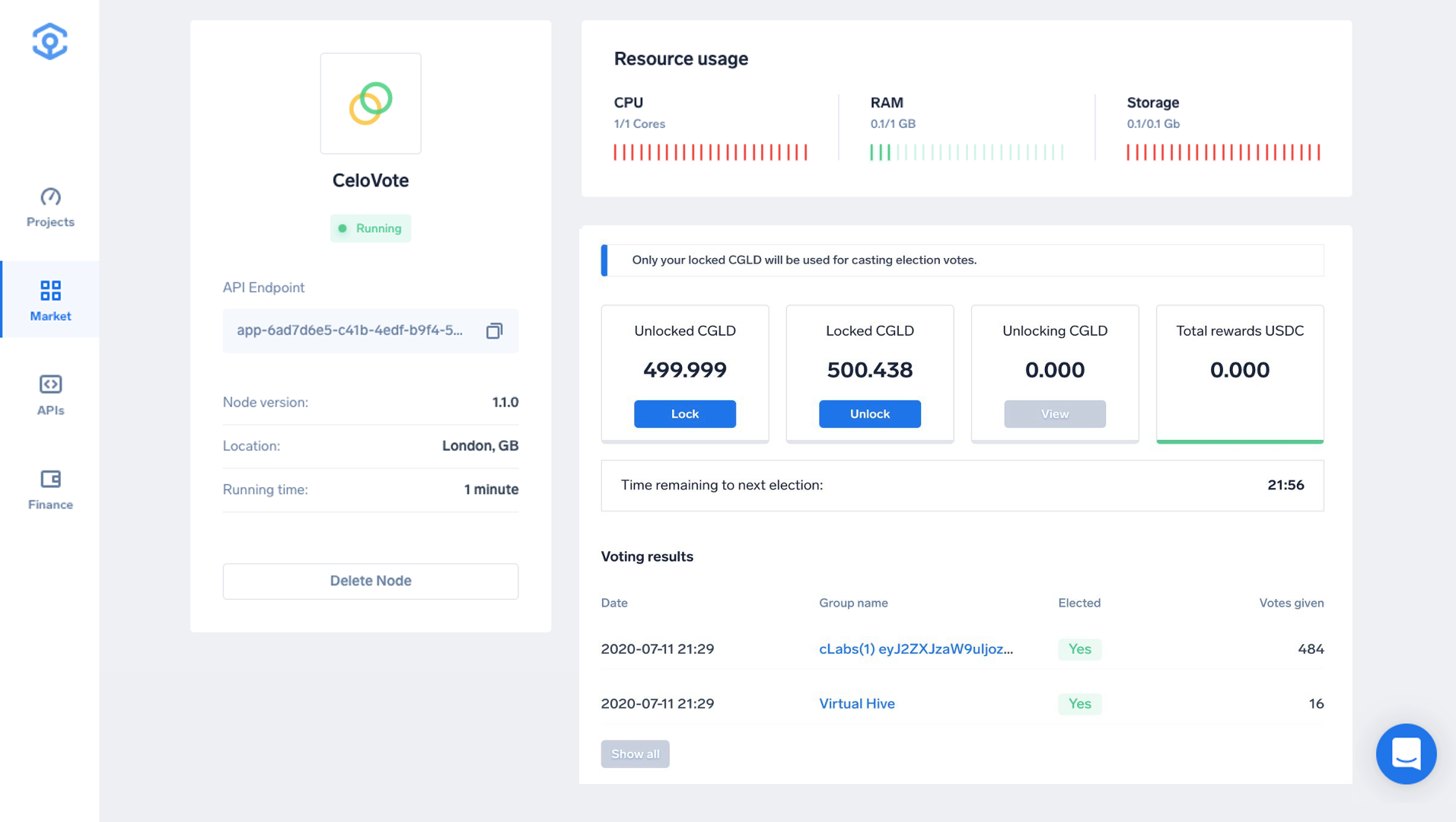Click the date in the cLabs(1) row
The height and width of the screenshot is (822, 1456).
pyautogui.click(x=658, y=649)
